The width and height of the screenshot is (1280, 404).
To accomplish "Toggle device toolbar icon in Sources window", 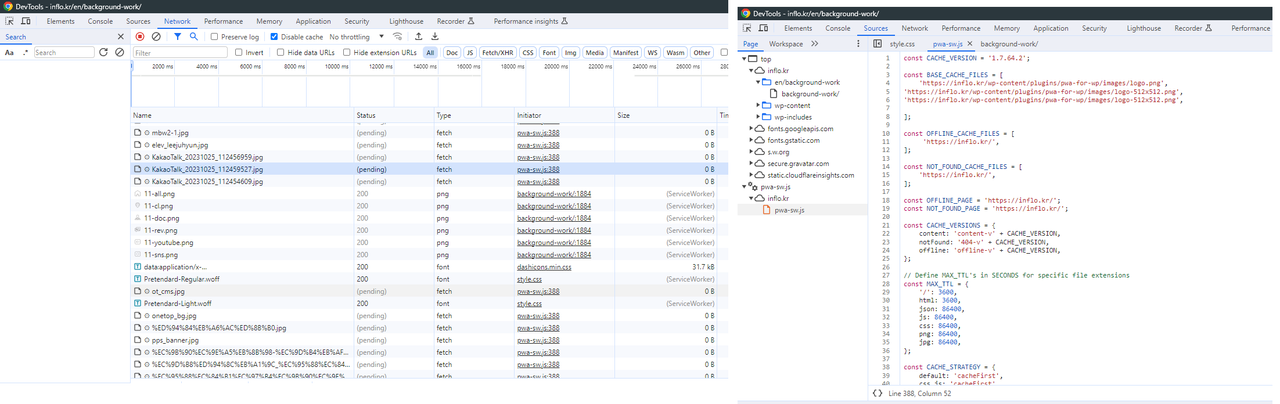I will [x=765, y=29].
